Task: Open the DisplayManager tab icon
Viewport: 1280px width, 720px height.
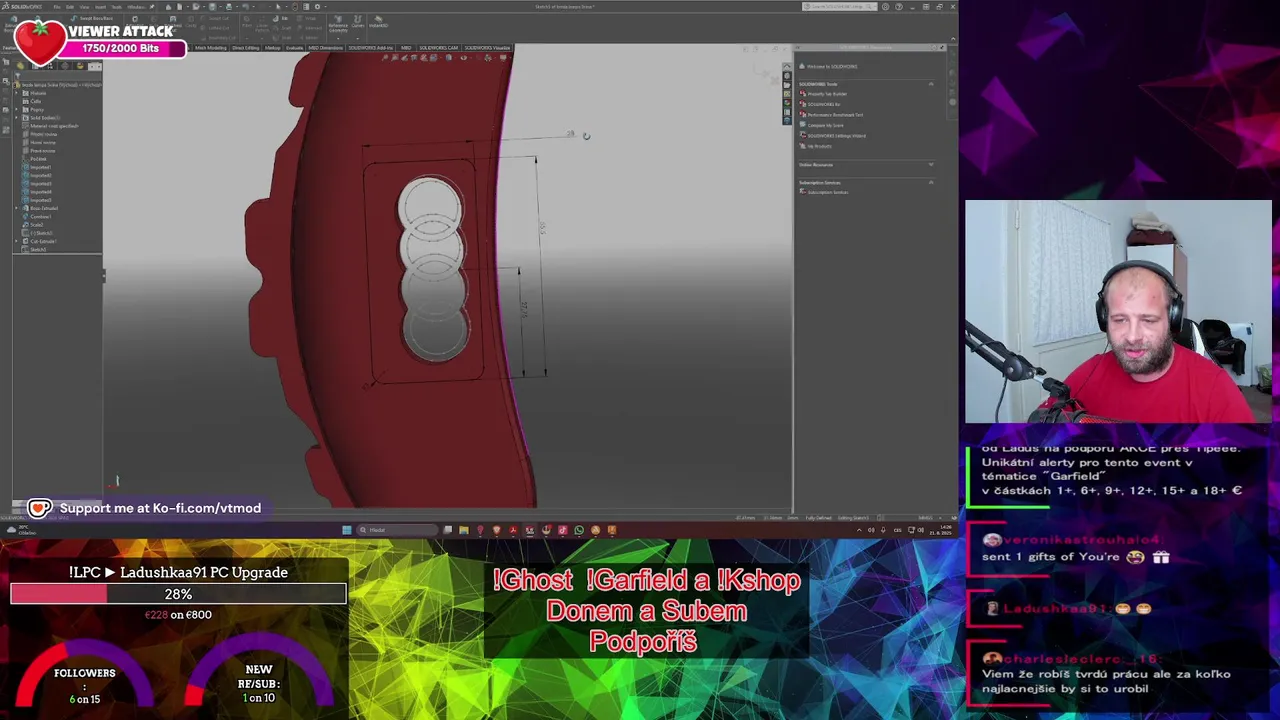Action: click(80, 66)
